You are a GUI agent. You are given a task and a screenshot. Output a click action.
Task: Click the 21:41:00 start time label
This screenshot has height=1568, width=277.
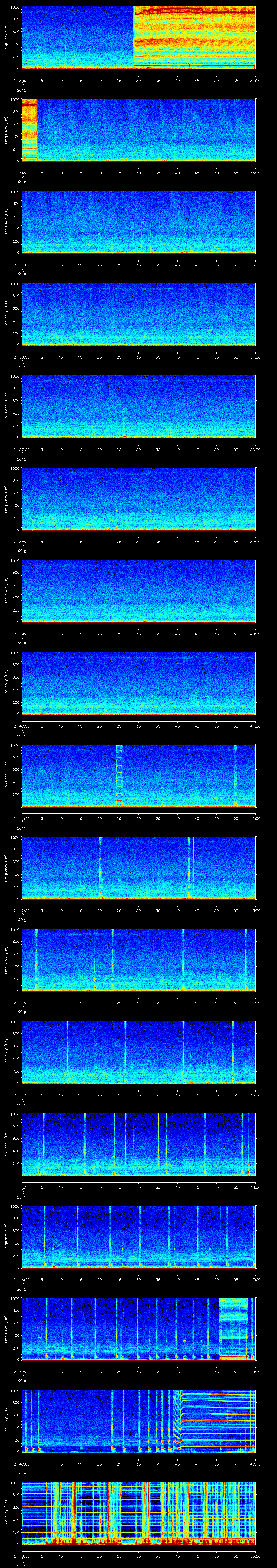(21, 818)
